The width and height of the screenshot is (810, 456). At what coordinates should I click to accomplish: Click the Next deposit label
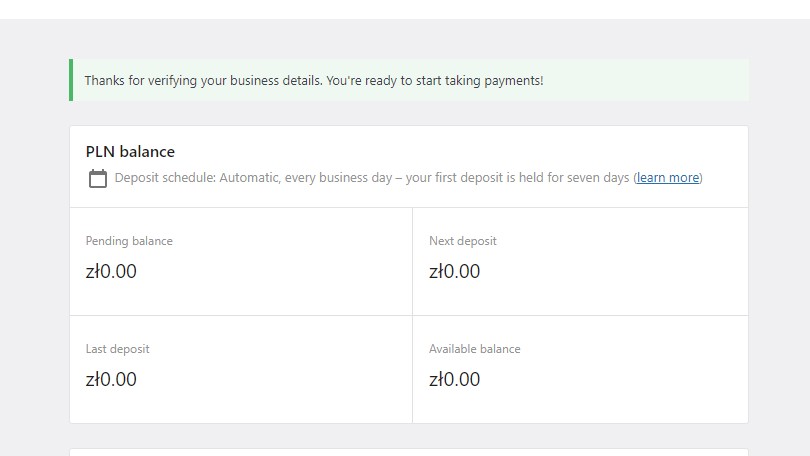click(x=462, y=241)
